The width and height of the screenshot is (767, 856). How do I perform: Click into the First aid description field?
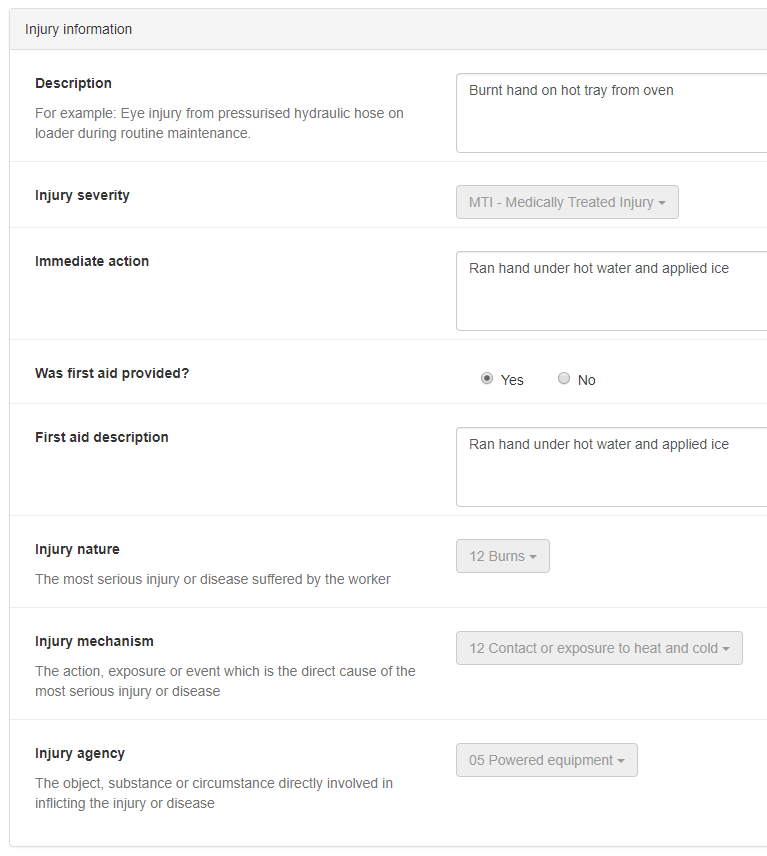click(610, 466)
